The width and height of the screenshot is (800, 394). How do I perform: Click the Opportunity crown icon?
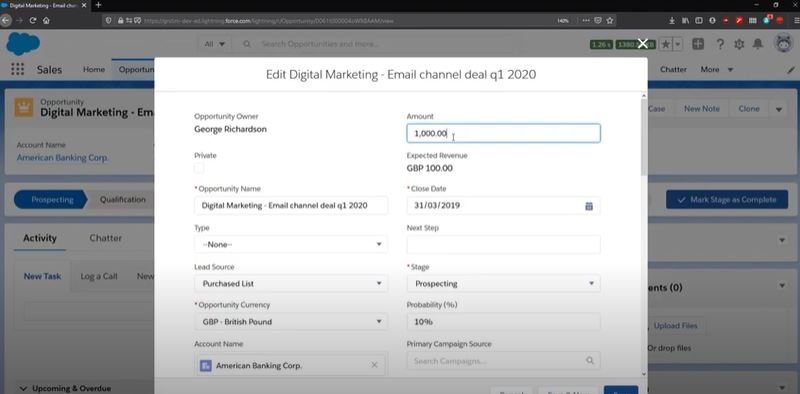(x=23, y=108)
